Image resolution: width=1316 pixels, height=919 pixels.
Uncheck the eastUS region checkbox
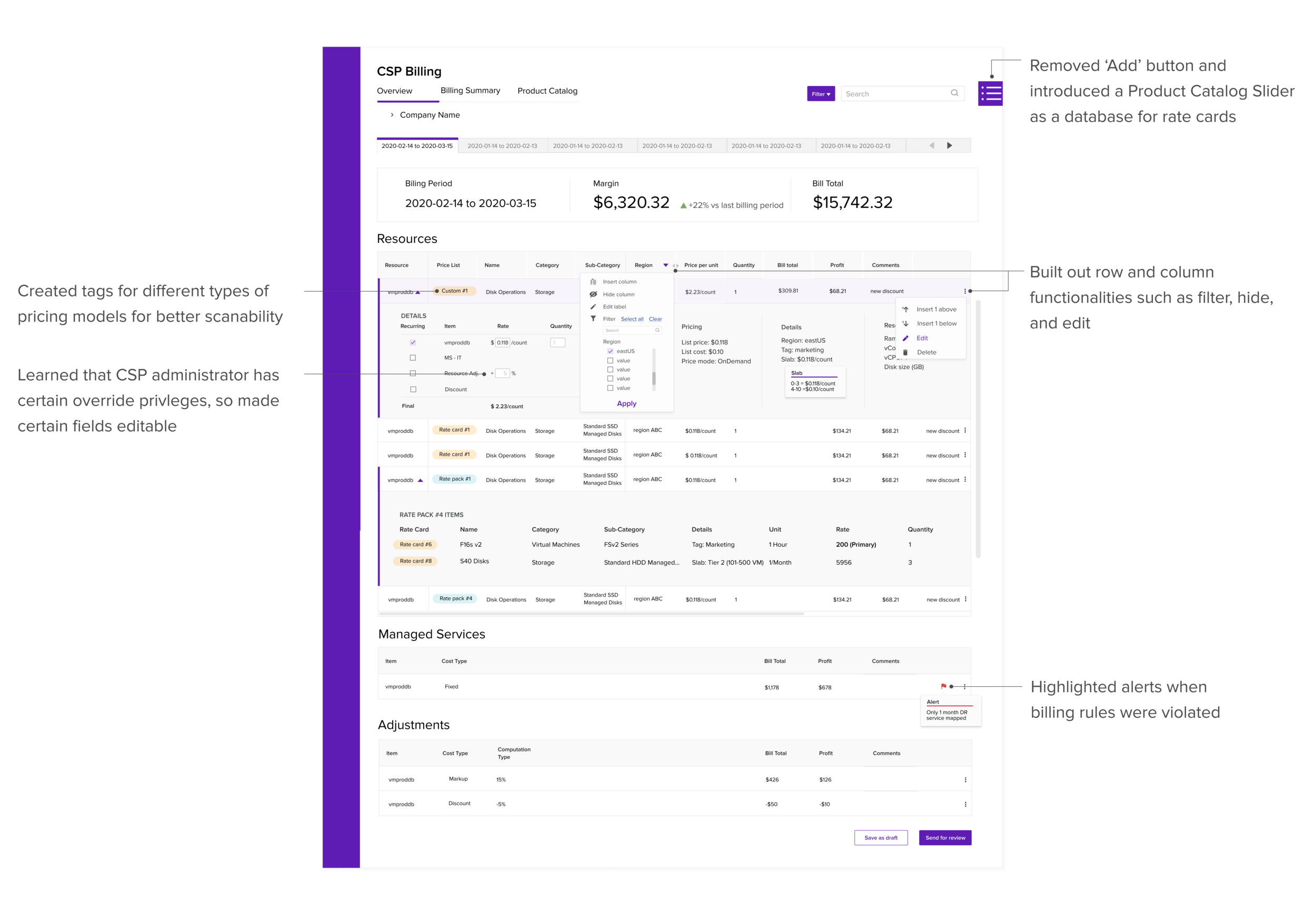pyautogui.click(x=611, y=351)
